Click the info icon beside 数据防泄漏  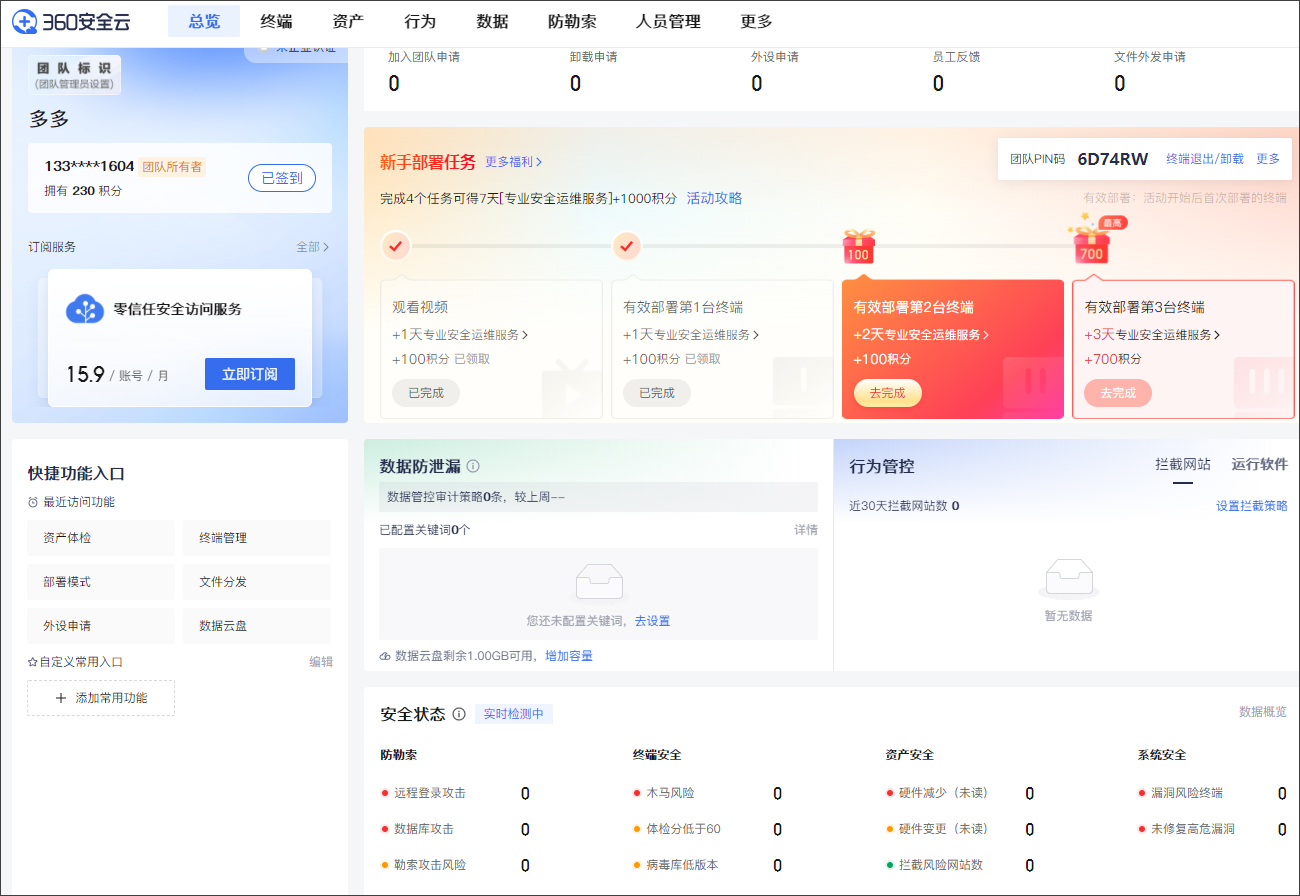(473, 466)
